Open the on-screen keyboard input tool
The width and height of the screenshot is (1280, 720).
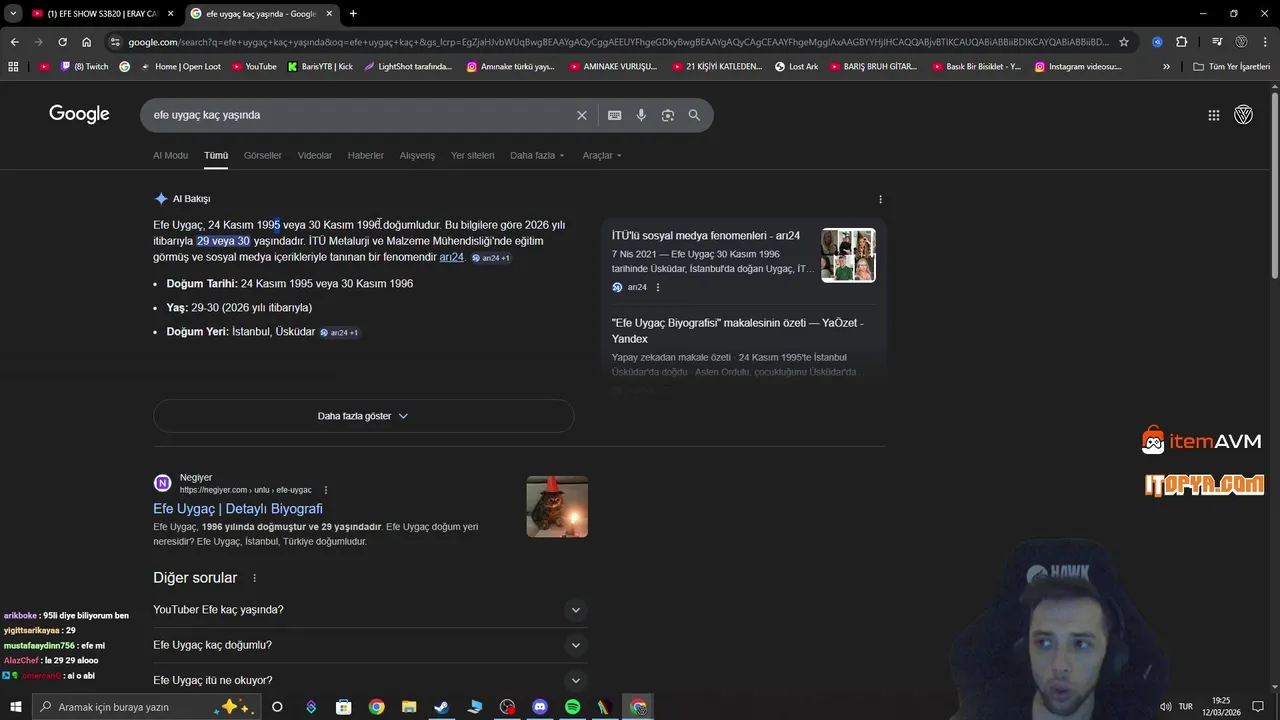(614, 115)
